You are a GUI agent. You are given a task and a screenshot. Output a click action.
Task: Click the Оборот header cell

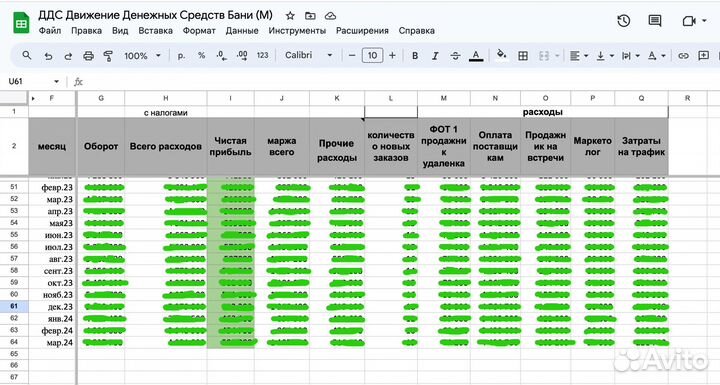coord(101,147)
